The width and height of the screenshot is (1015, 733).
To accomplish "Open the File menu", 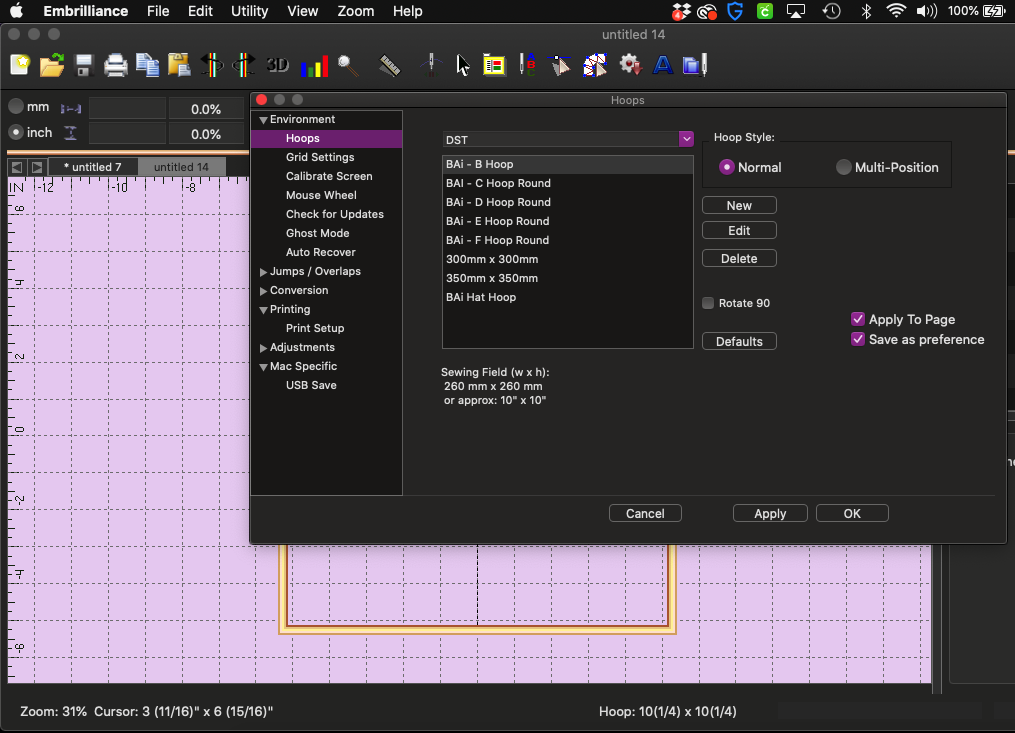I will click(158, 11).
